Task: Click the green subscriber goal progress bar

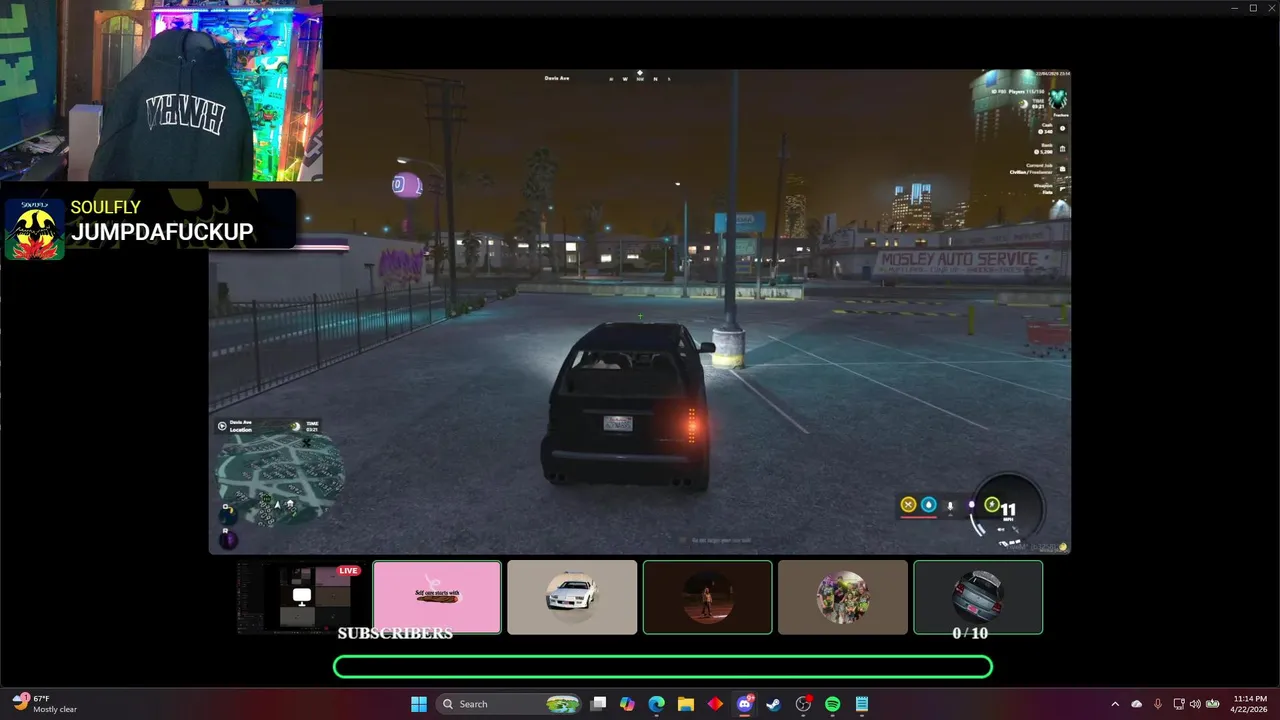Action: point(663,667)
